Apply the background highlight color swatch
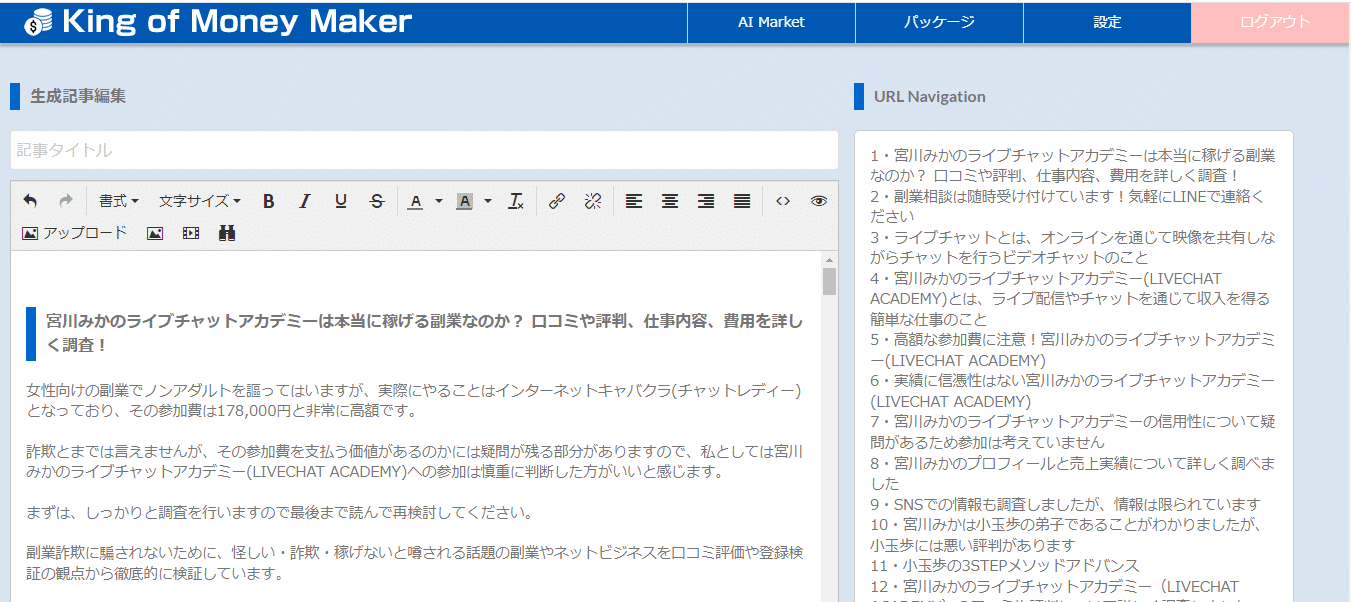 click(464, 201)
